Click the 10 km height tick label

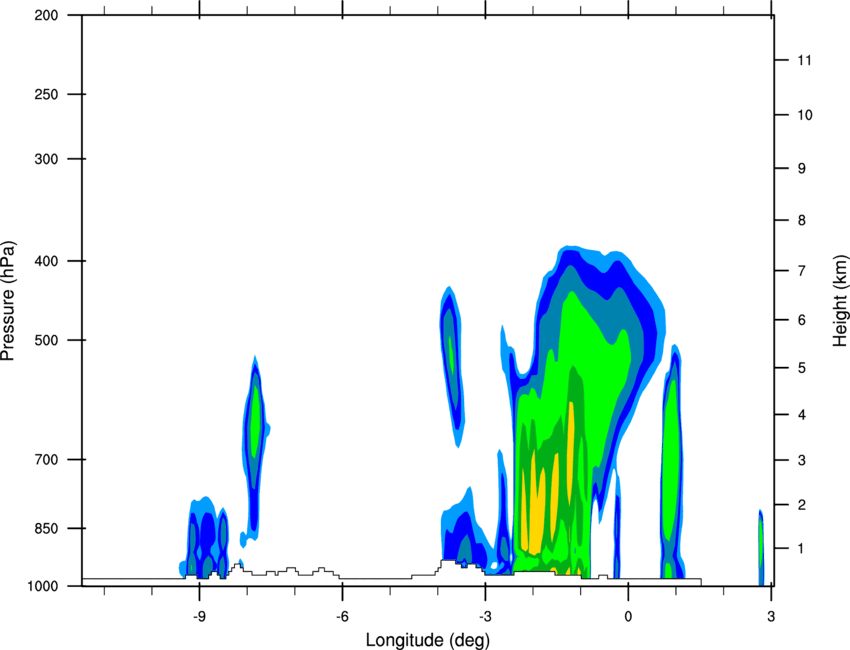(x=804, y=115)
